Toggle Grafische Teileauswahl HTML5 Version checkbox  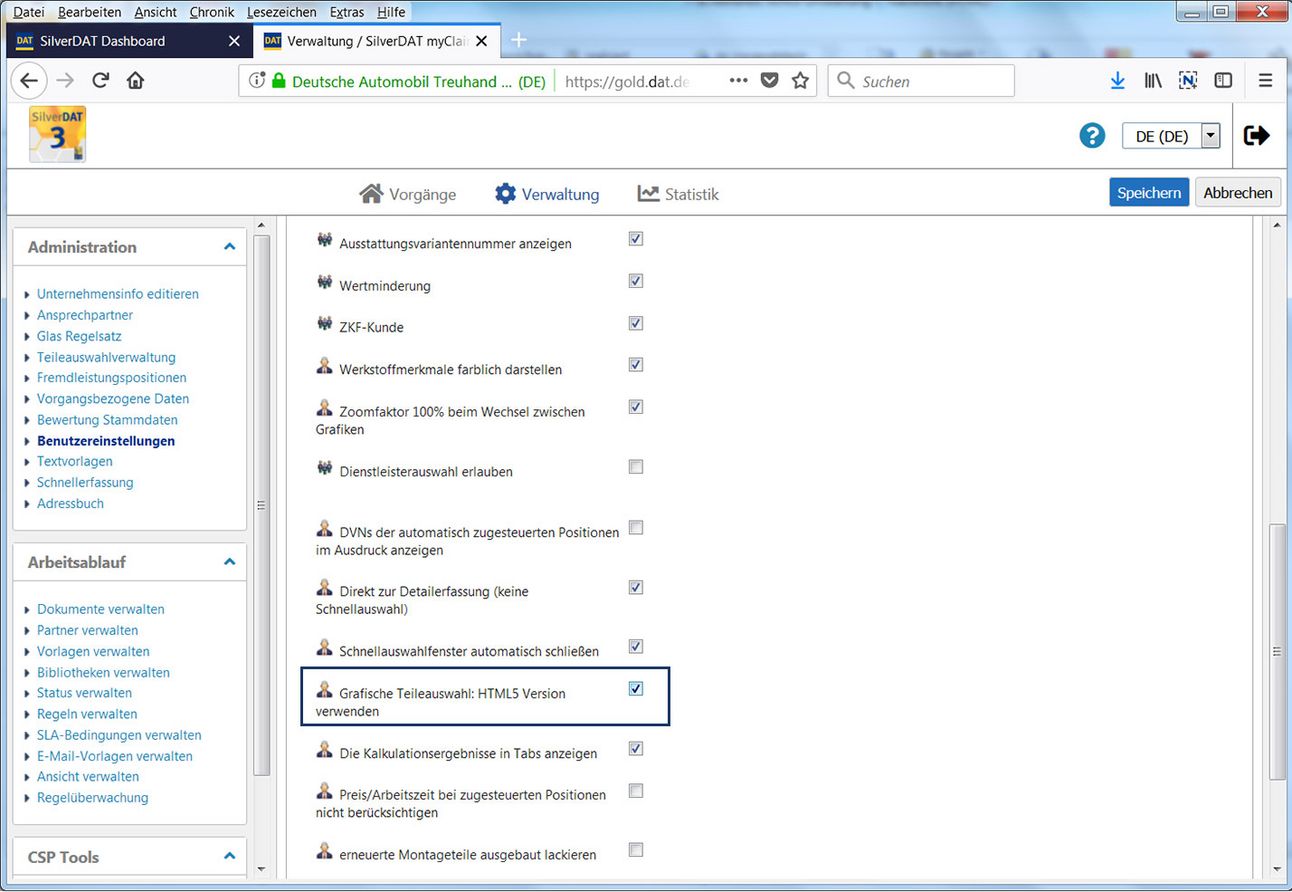click(x=635, y=689)
